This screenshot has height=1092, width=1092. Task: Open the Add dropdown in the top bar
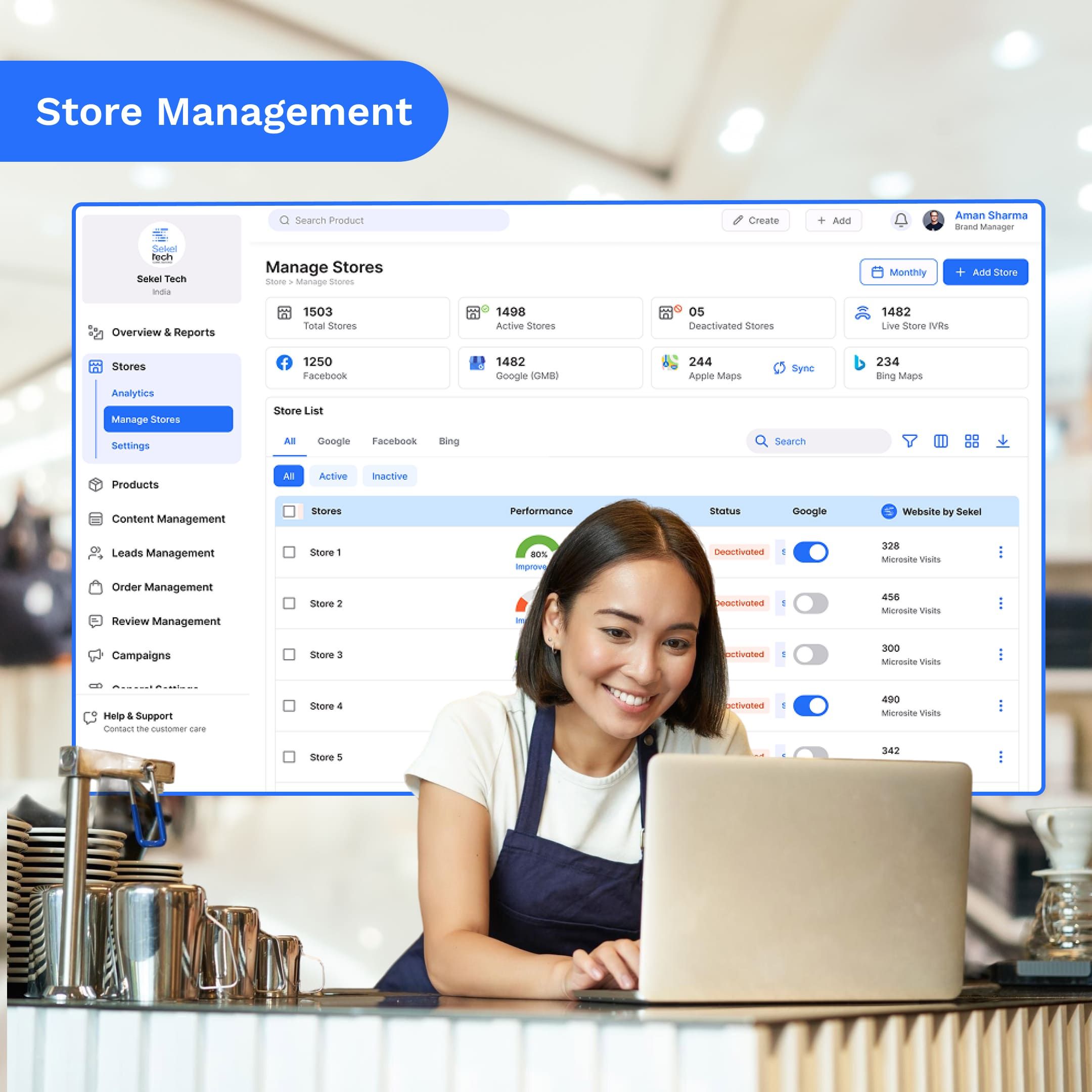833,220
